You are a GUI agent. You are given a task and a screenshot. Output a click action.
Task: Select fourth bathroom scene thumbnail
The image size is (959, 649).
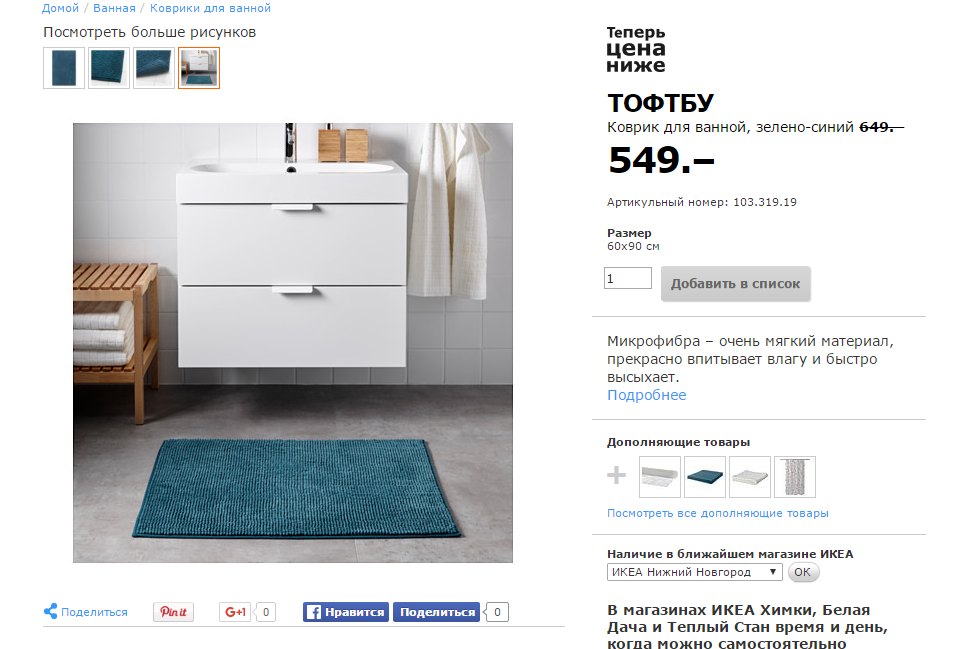click(x=199, y=68)
